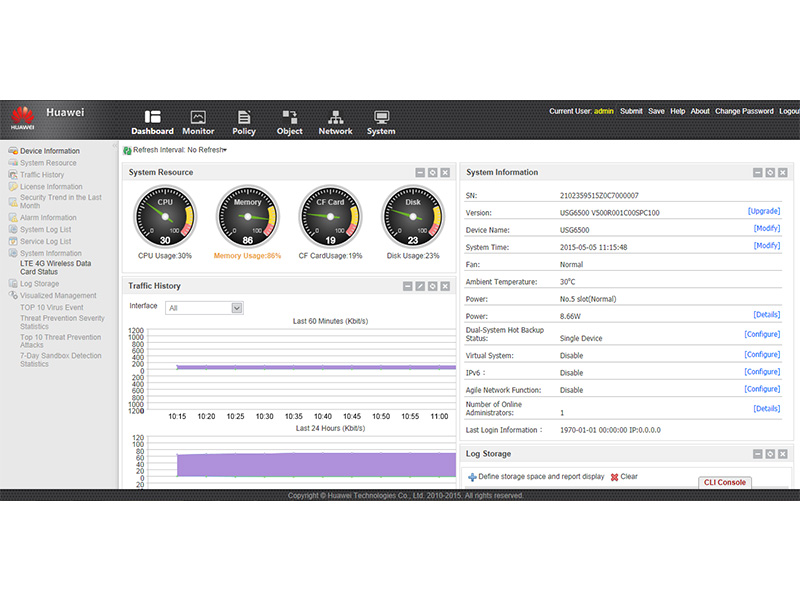Open the Interface dropdown set to All
The width and height of the screenshot is (800, 600).
pyautogui.click(x=204, y=308)
